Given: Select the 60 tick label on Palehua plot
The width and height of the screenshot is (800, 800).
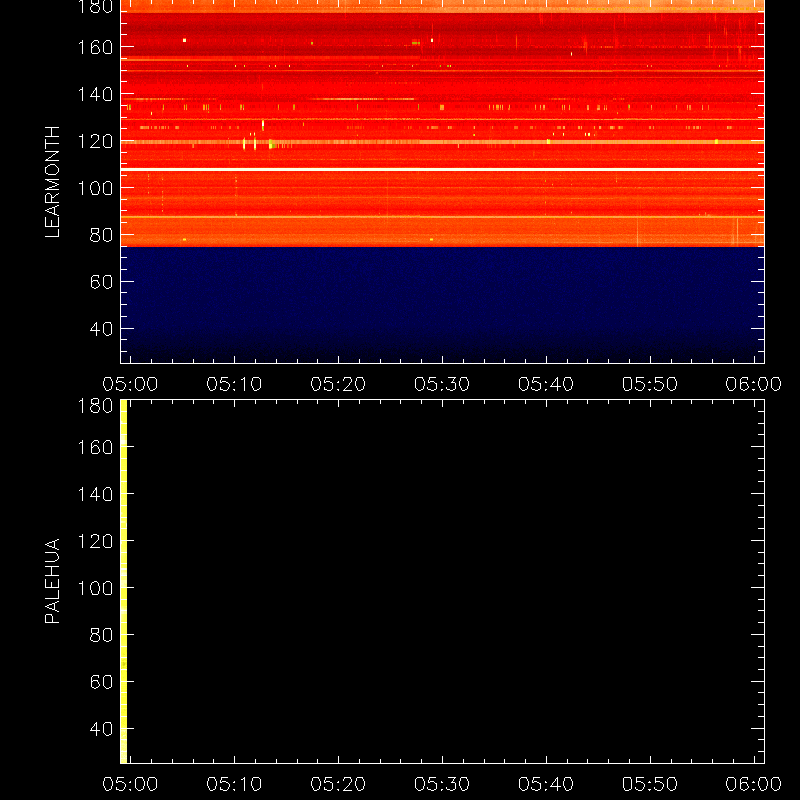Looking at the screenshot, I should pyautogui.click(x=101, y=682).
